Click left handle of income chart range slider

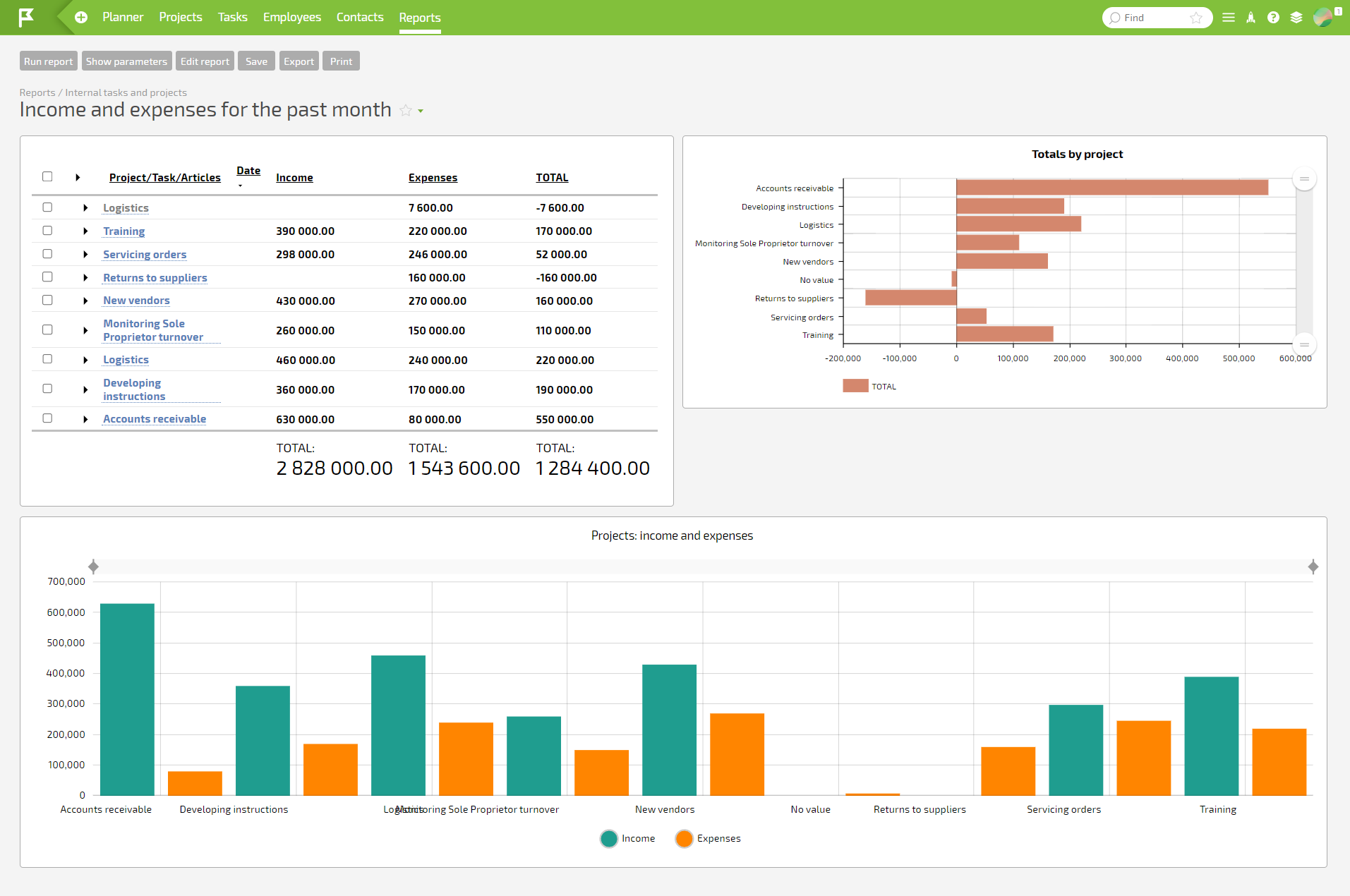click(x=93, y=567)
